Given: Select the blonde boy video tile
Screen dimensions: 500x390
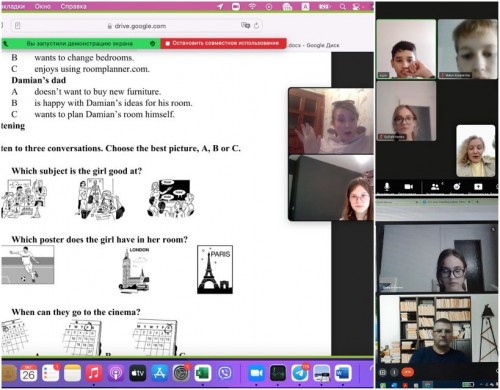Looking at the screenshot, I should click(468, 49).
